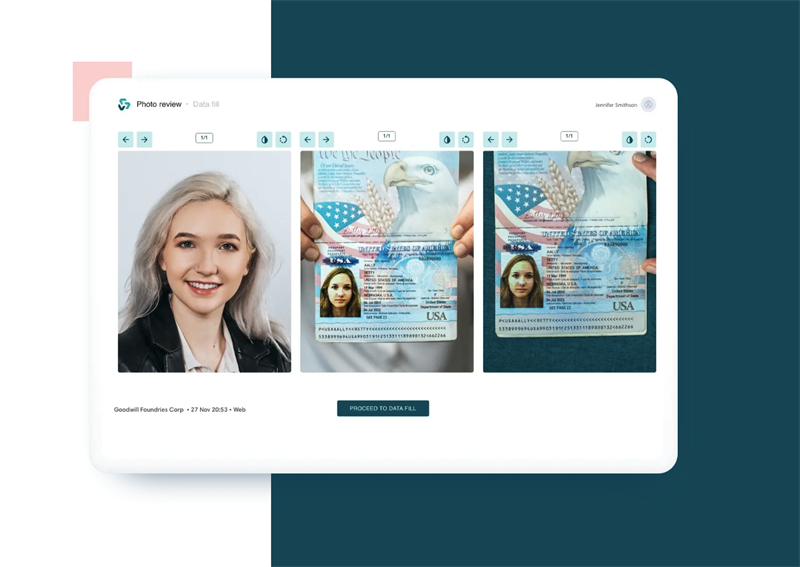The height and width of the screenshot is (567, 800).
Task: Go to next image above the middle passport
Action: (326, 140)
